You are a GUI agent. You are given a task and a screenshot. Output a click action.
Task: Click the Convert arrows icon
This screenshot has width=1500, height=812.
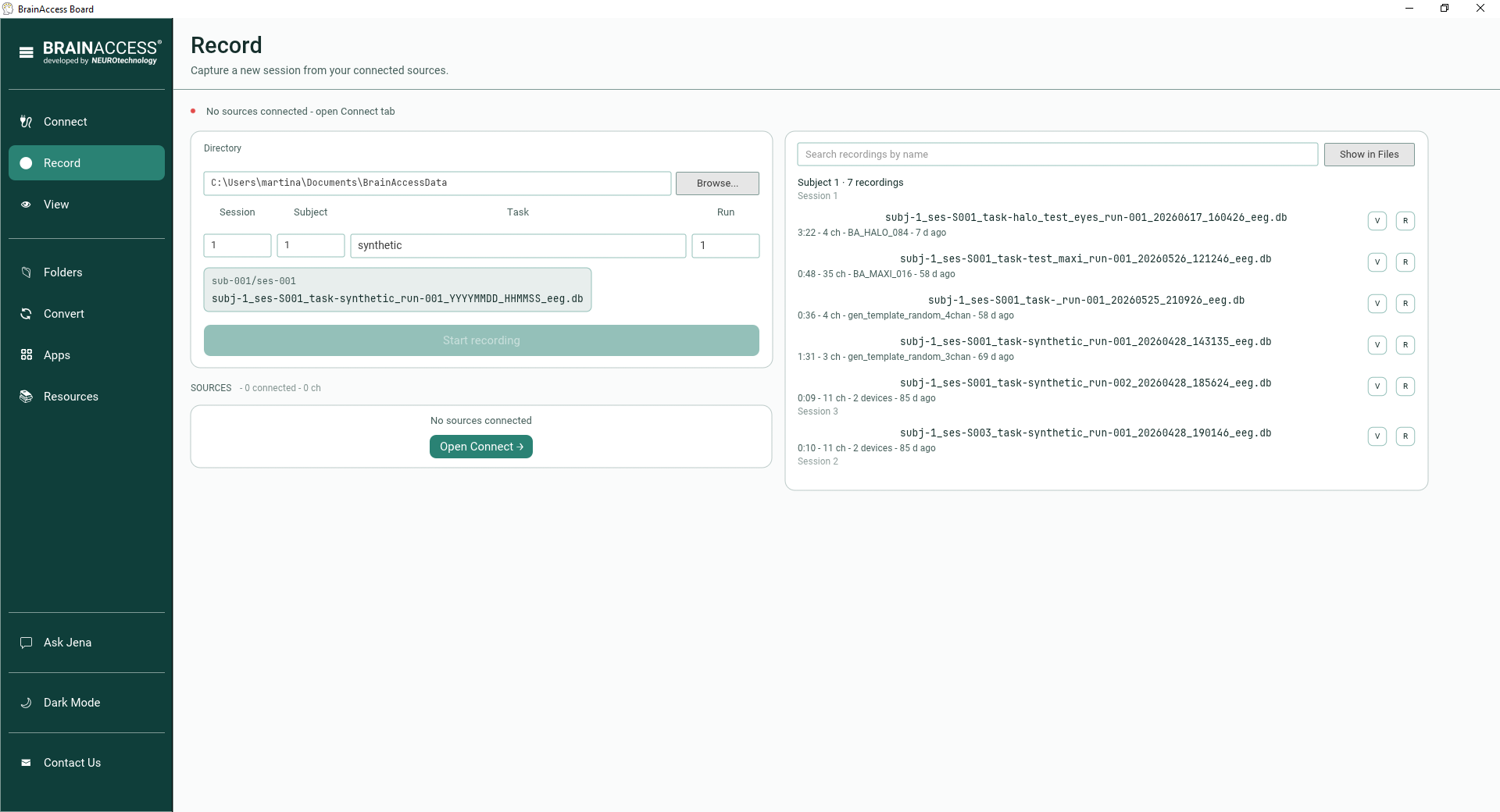point(26,314)
